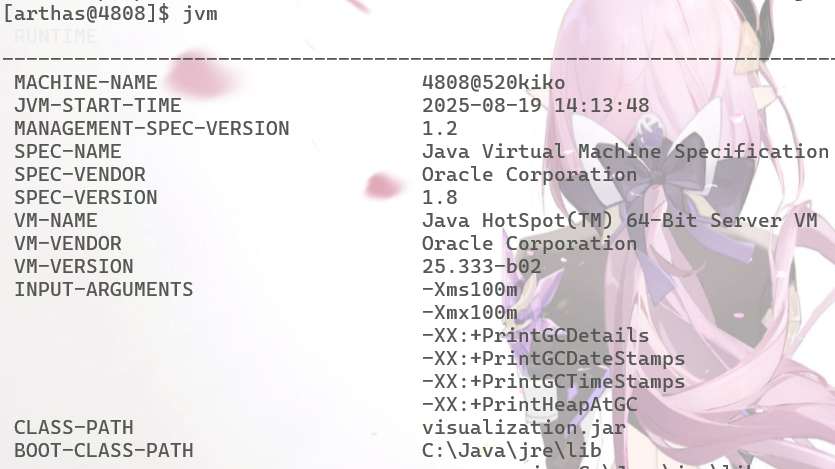Click the timestamp 2025-08-19 14:13:48
The width and height of the screenshot is (835, 469).
coord(536,105)
